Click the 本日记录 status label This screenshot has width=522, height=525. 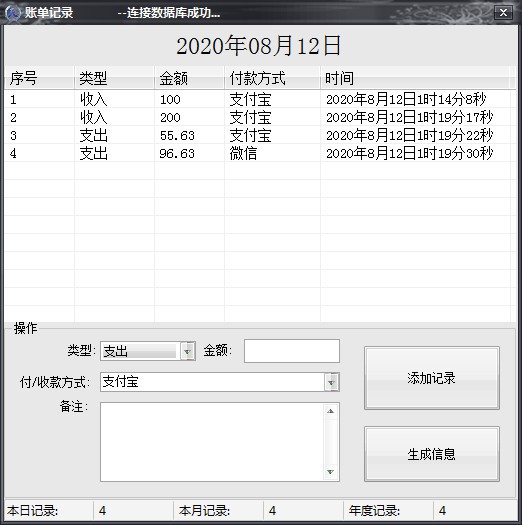tap(32, 511)
